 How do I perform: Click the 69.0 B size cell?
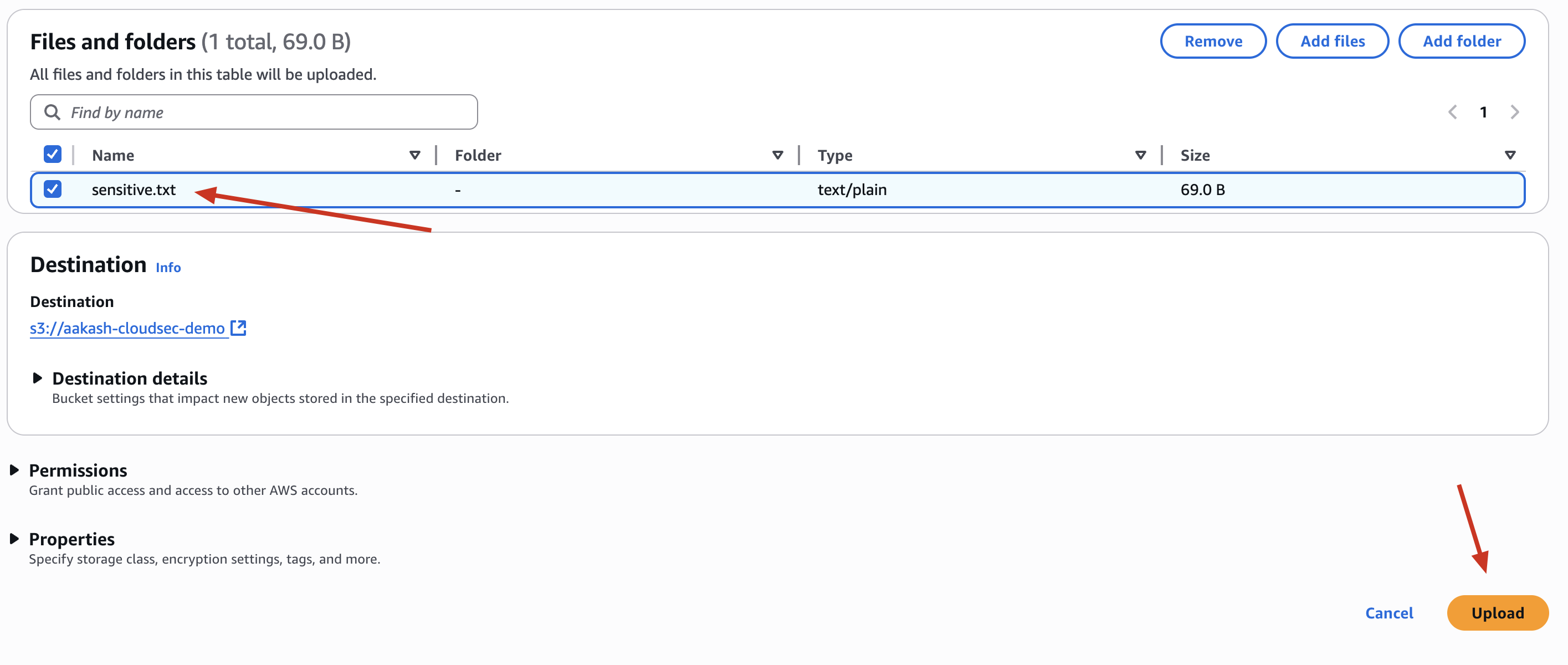[1202, 190]
